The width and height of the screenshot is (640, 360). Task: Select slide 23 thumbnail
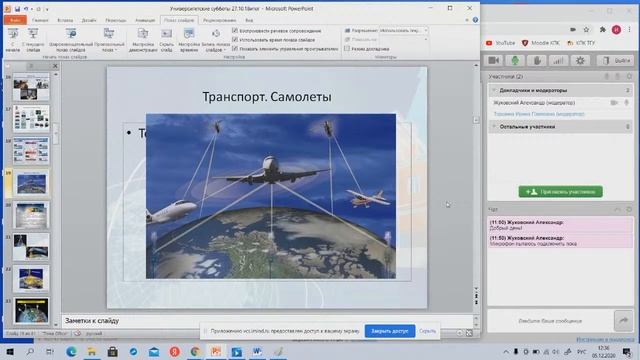pyautogui.click(x=31, y=311)
